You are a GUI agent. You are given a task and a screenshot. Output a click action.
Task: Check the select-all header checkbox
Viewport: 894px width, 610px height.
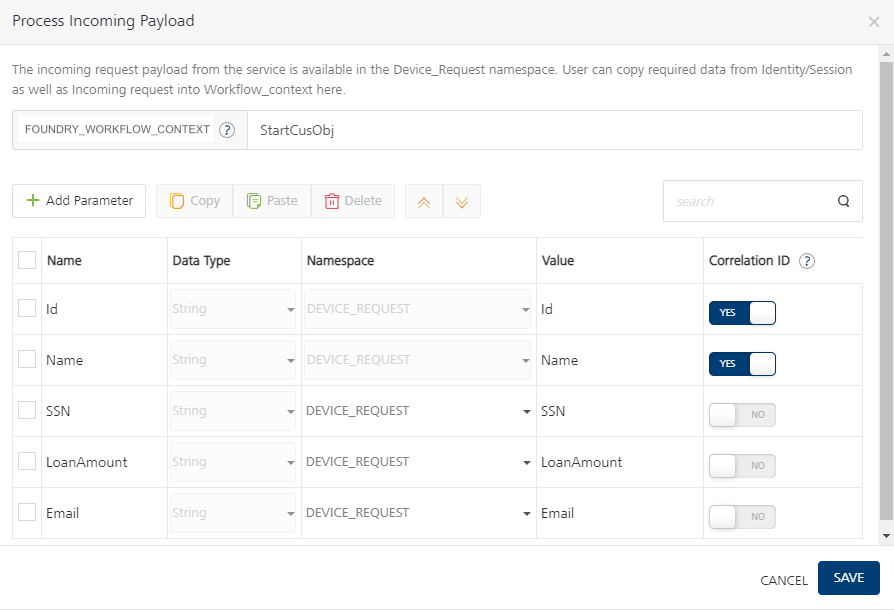click(x=27, y=260)
